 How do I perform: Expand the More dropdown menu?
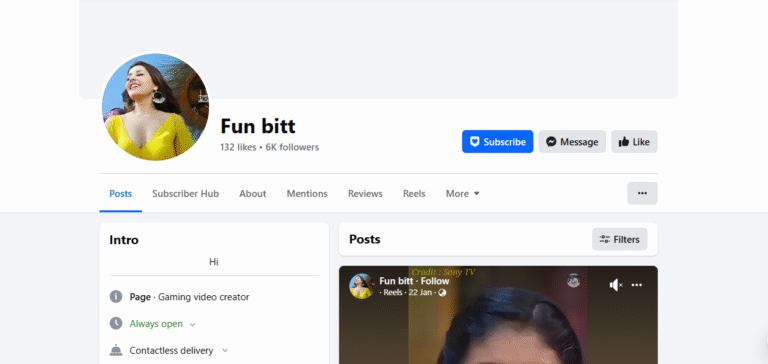click(462, 194)
